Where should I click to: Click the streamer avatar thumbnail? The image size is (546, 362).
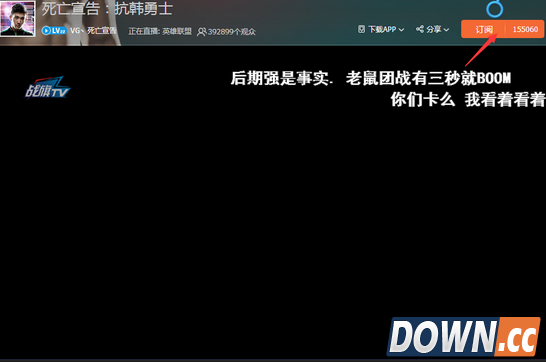[x=18, y=18]
